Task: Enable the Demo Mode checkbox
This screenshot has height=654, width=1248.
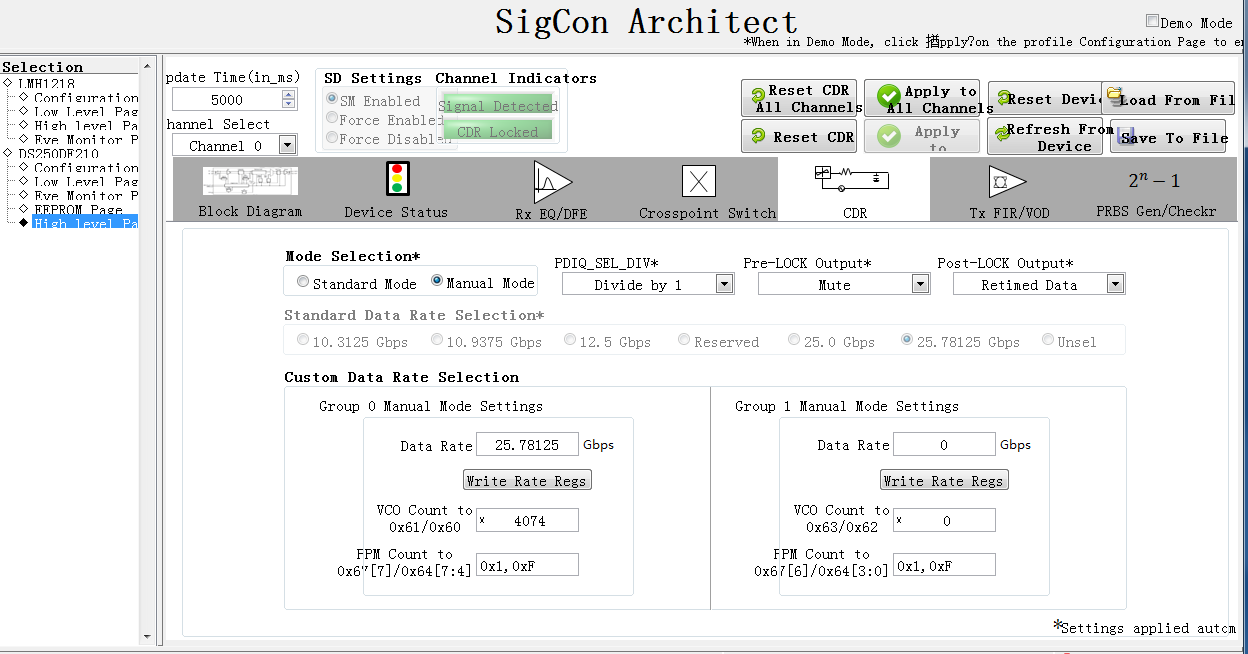Action: [x=1152, y=21]
